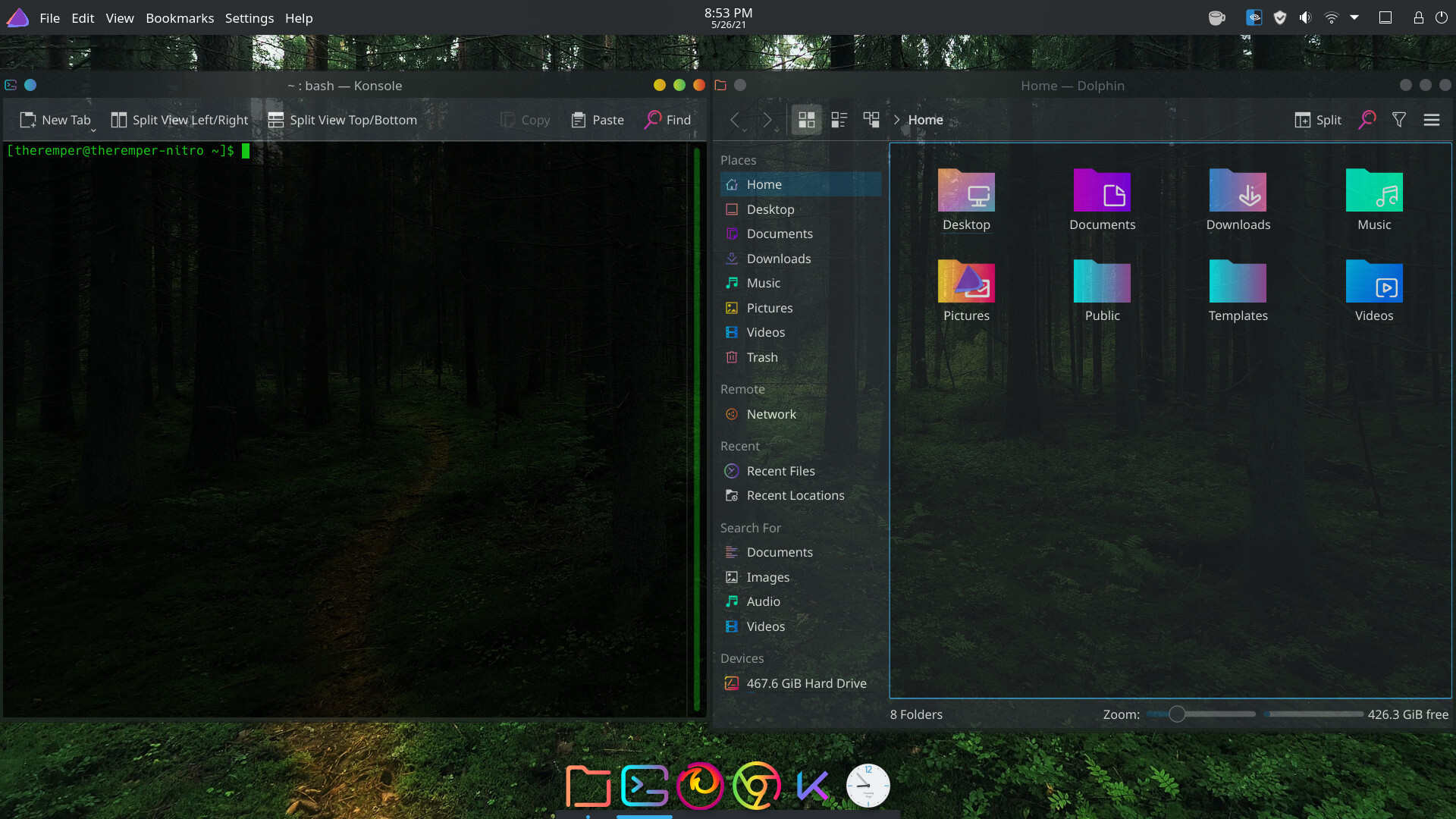Adjust the Zoom slider in Dolphin
Viewport: 1456px width, 819px height.
click(1176, 714)
